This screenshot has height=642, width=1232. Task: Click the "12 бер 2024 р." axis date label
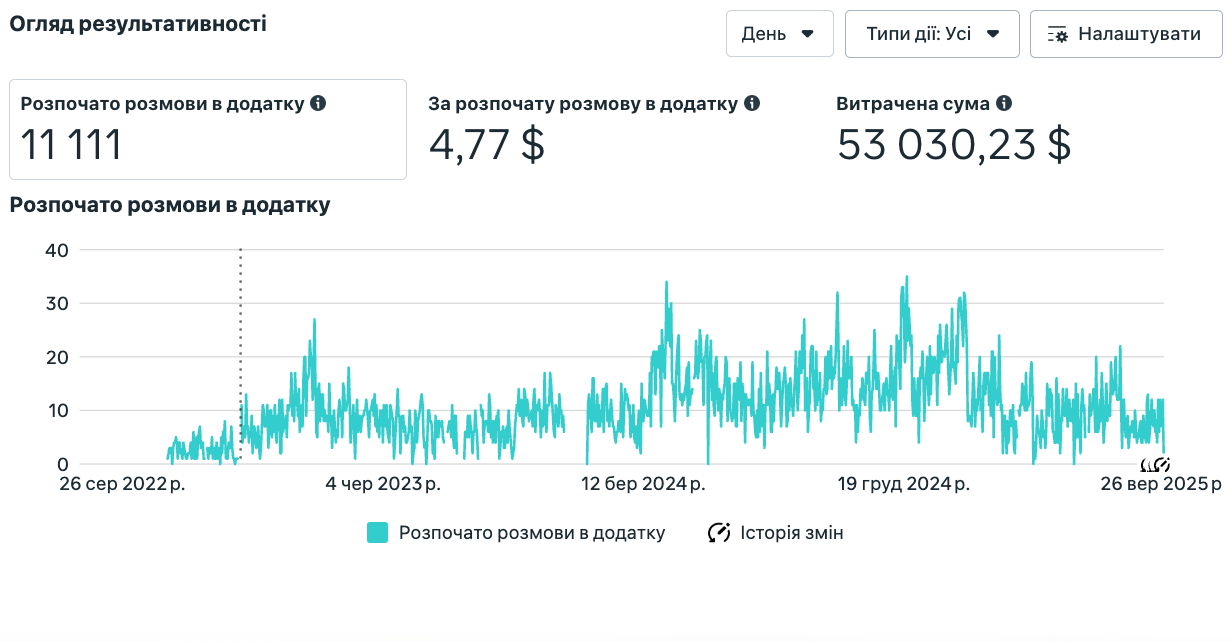(x=644, y=485)
